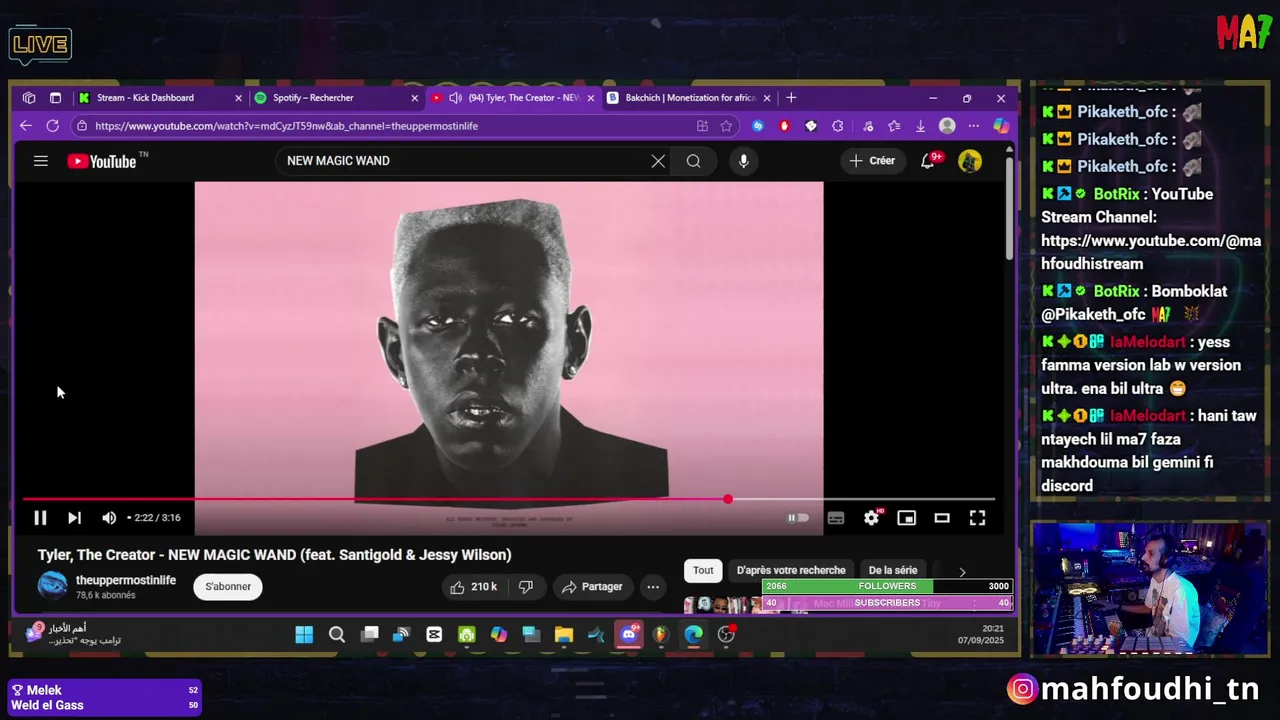Toggle theater mode
The width and height of the screenshot is (1280, 720).
coord(942,518)
